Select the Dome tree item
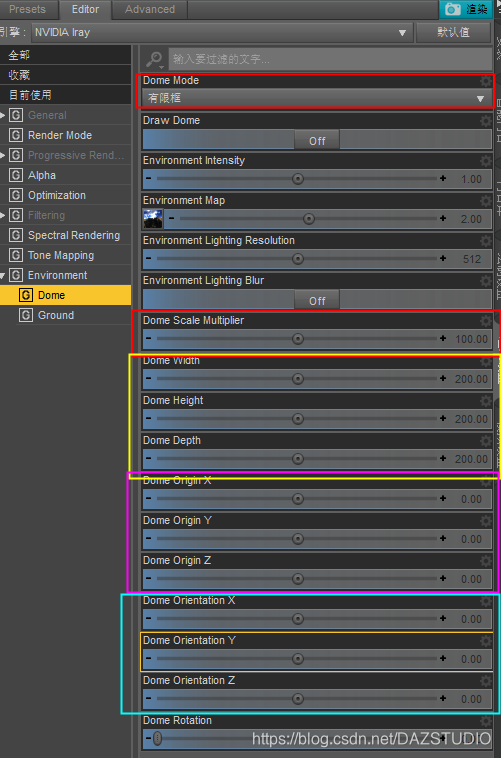The height and width of the screenshot is (758, 501). point(65,295)
